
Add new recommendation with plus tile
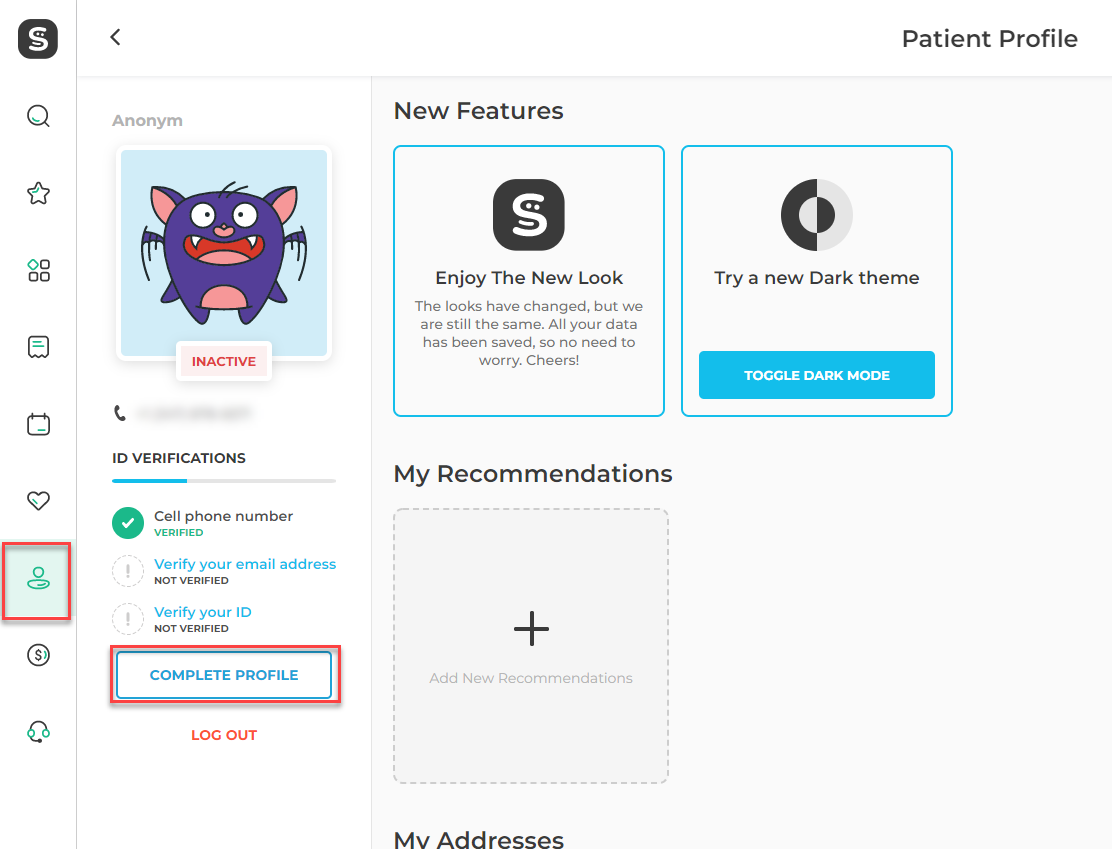pos(531,646)
